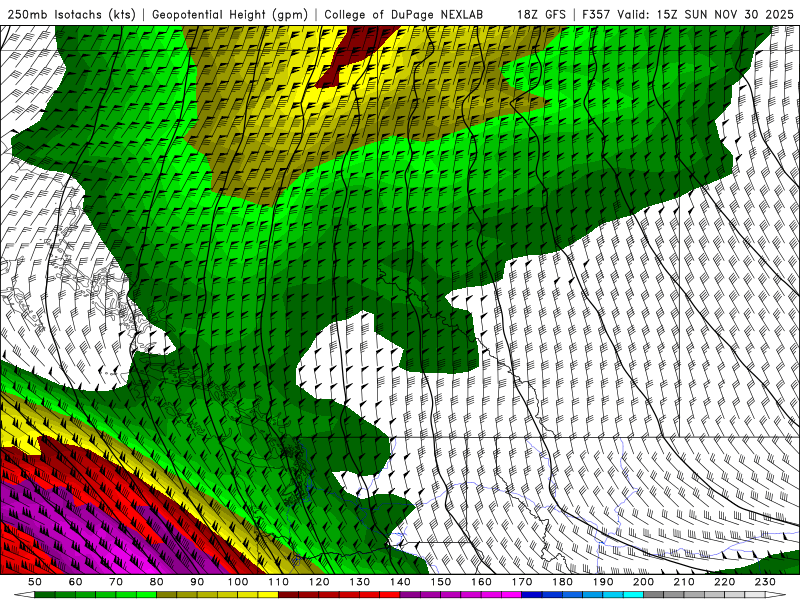This screenshot has width=800, height=600.
Task: Click the '80' value on the color scale
Action: (x=157, y=582)
